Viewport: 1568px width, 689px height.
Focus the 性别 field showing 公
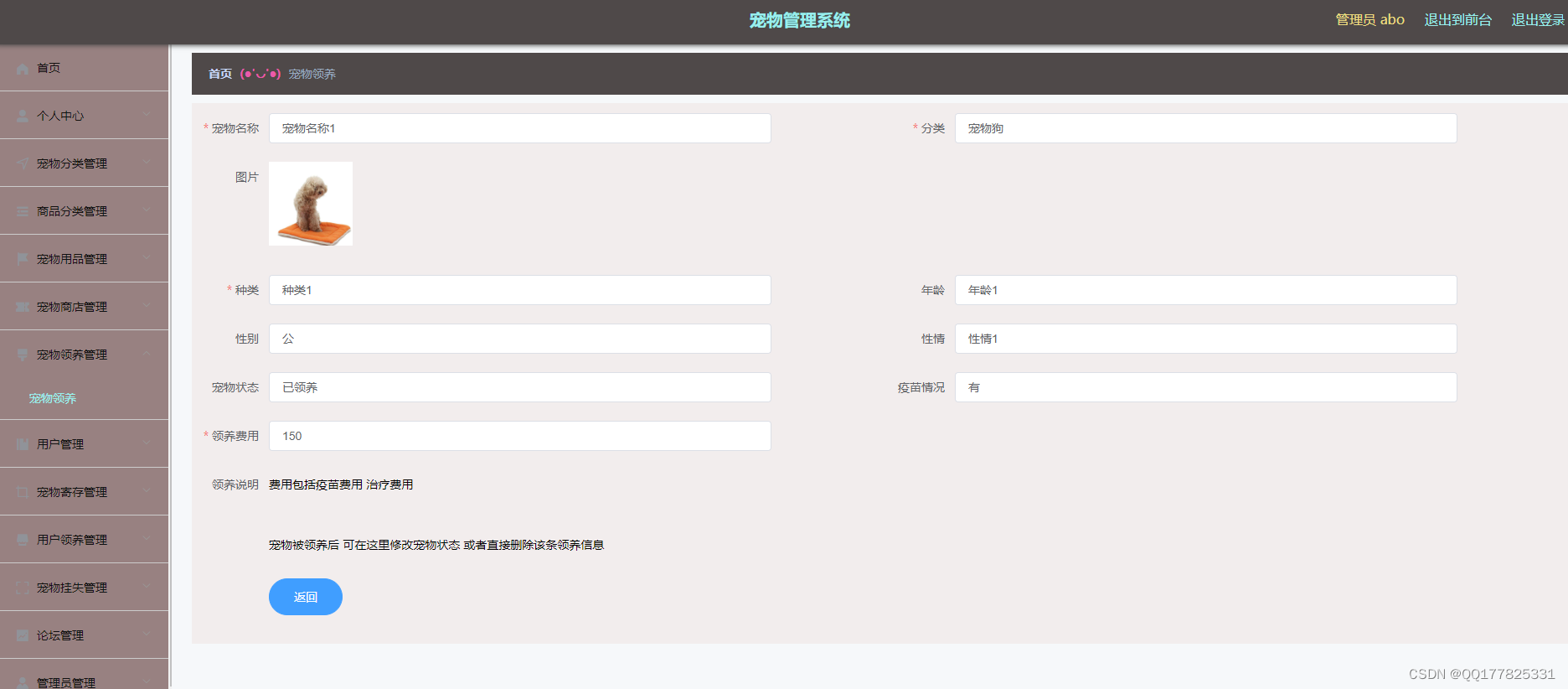520,339
